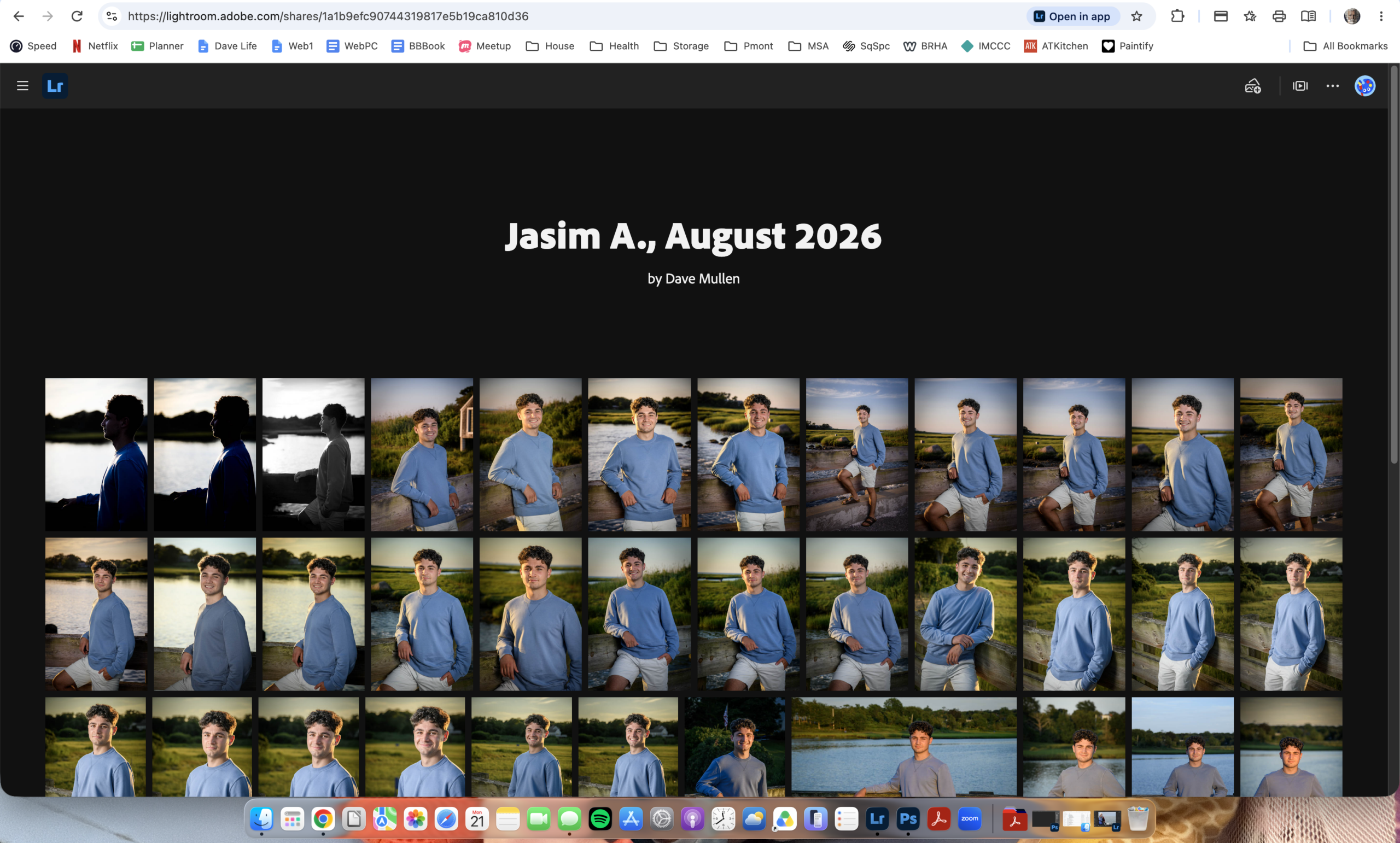Expand the Pmont bookmarks folder
The height and width of the screenshot is (843, 1400).
coord(749,46)
